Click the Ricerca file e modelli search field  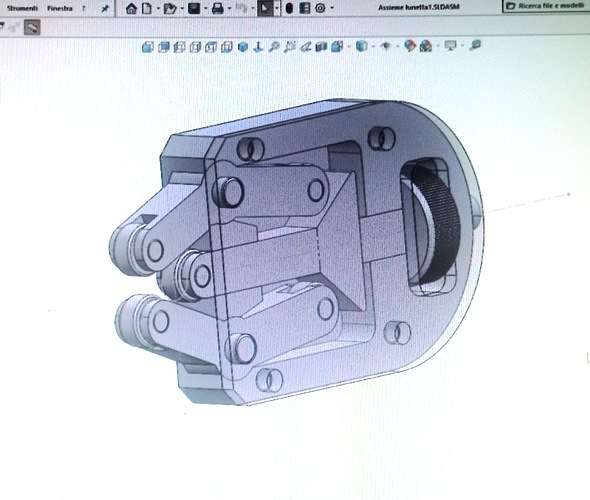pos(546,6)
